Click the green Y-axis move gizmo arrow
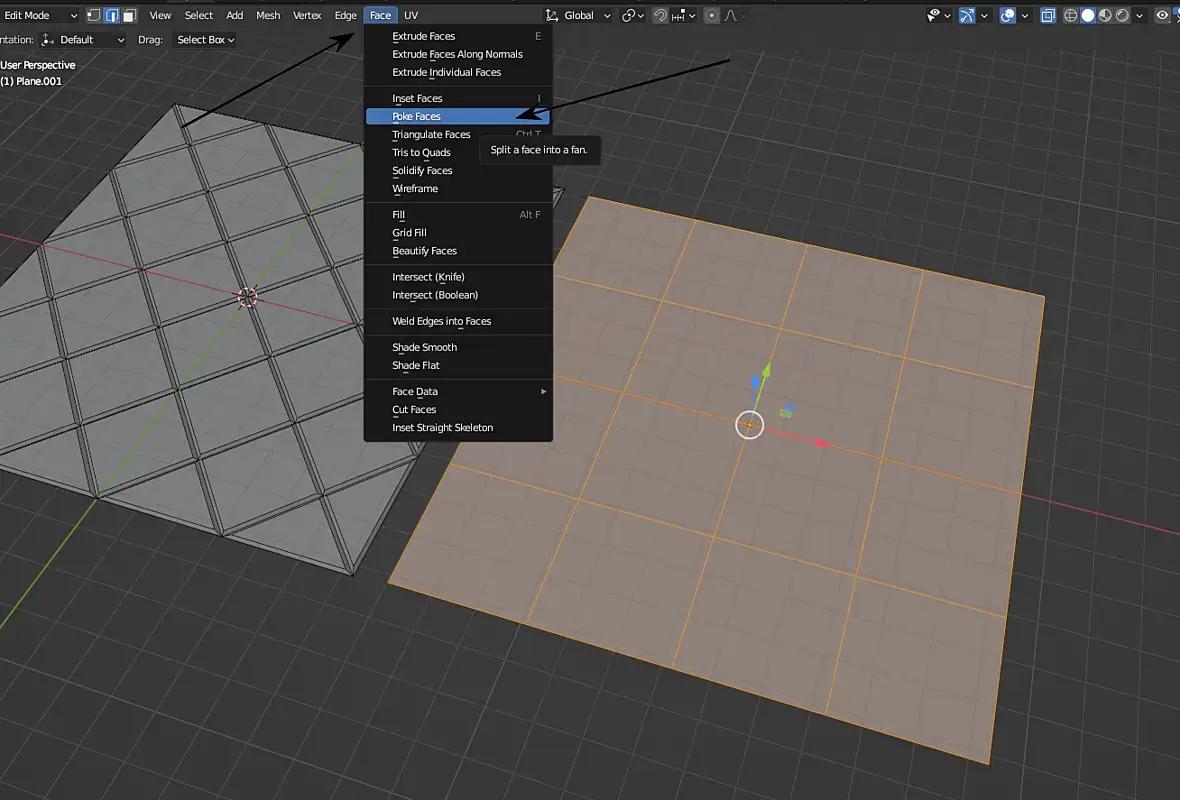This screenshot has width=1180, height=800. pyautogui.click(x=766, y=370)
